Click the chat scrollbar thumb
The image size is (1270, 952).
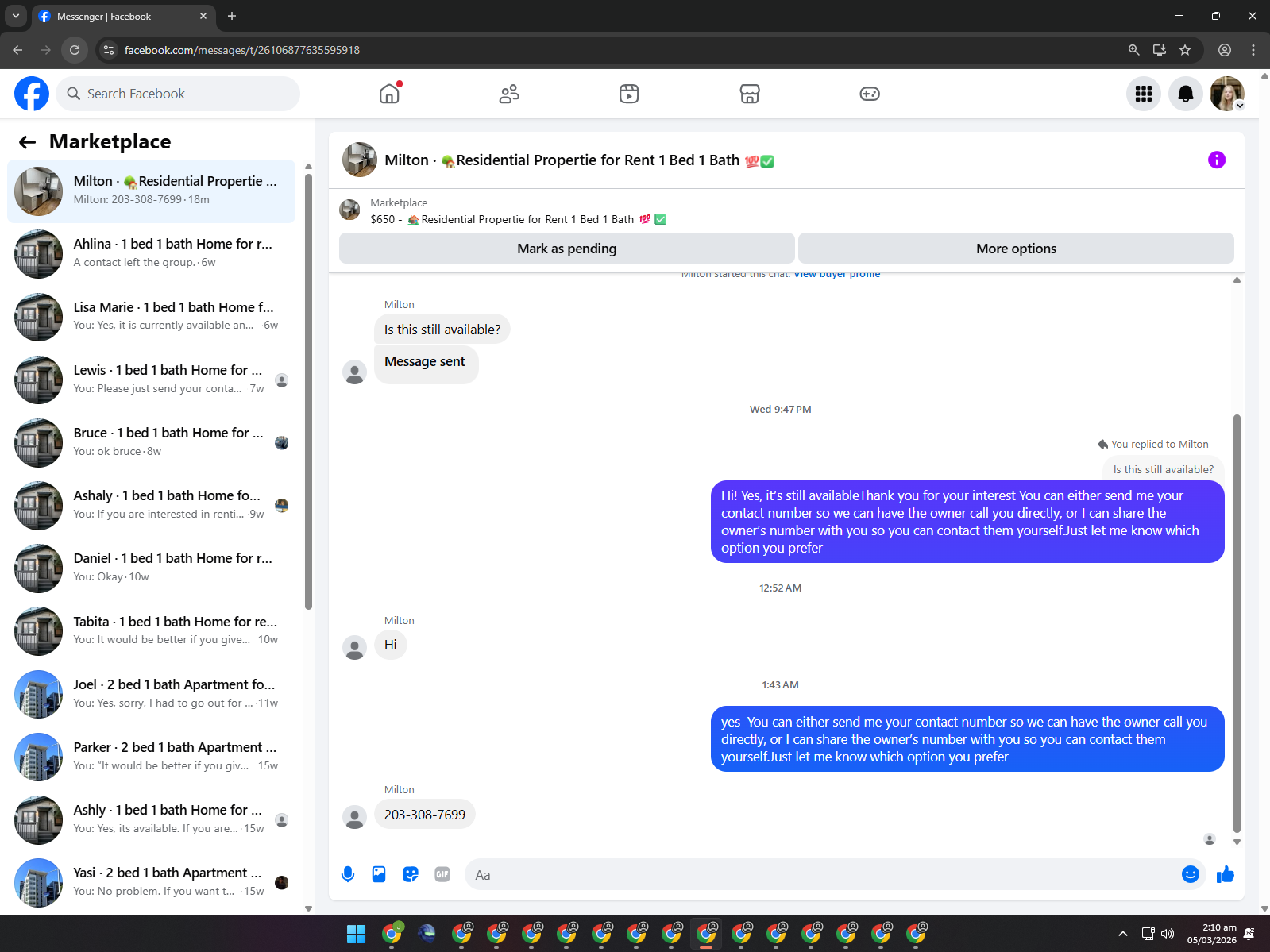click(1237, 624)
